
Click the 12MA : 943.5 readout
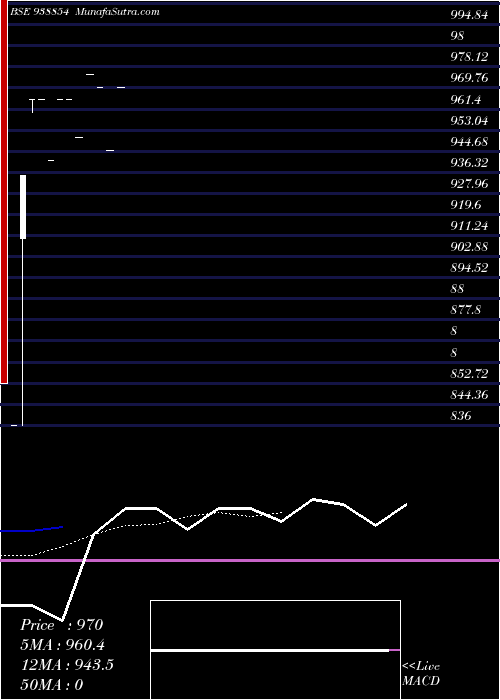point(67,665)
